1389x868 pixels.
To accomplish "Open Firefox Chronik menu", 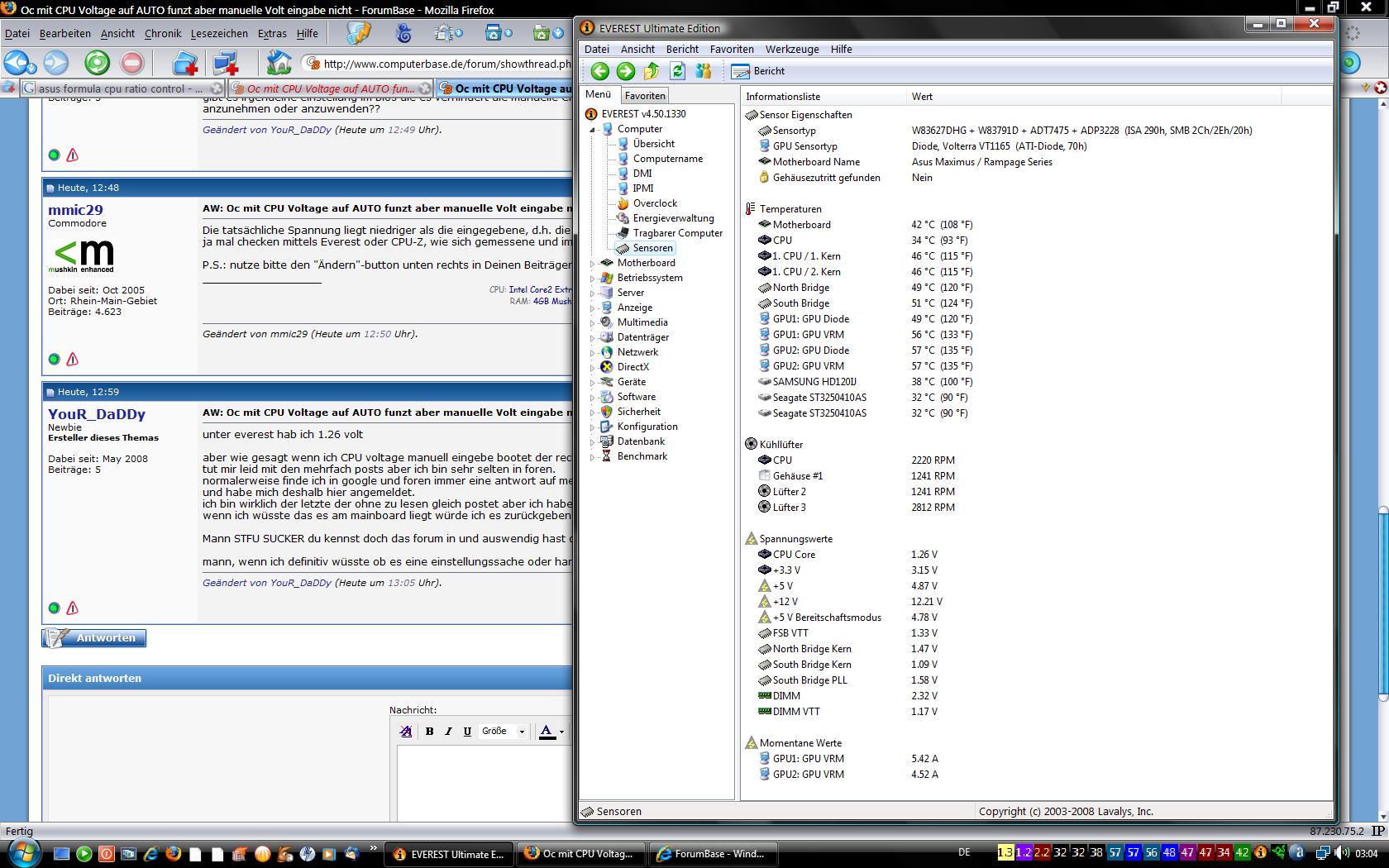I will click(163, 33).
